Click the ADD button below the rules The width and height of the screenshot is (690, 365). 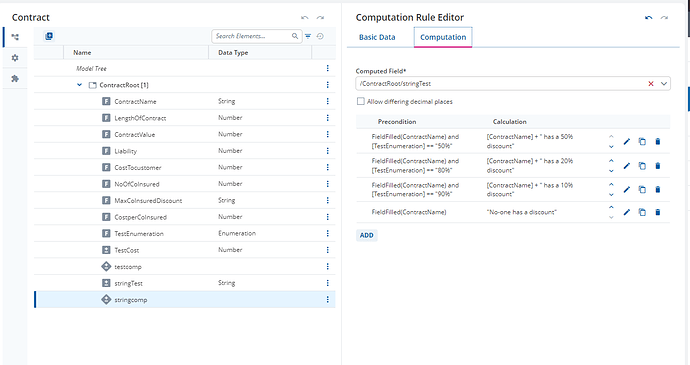click(367, 235)
